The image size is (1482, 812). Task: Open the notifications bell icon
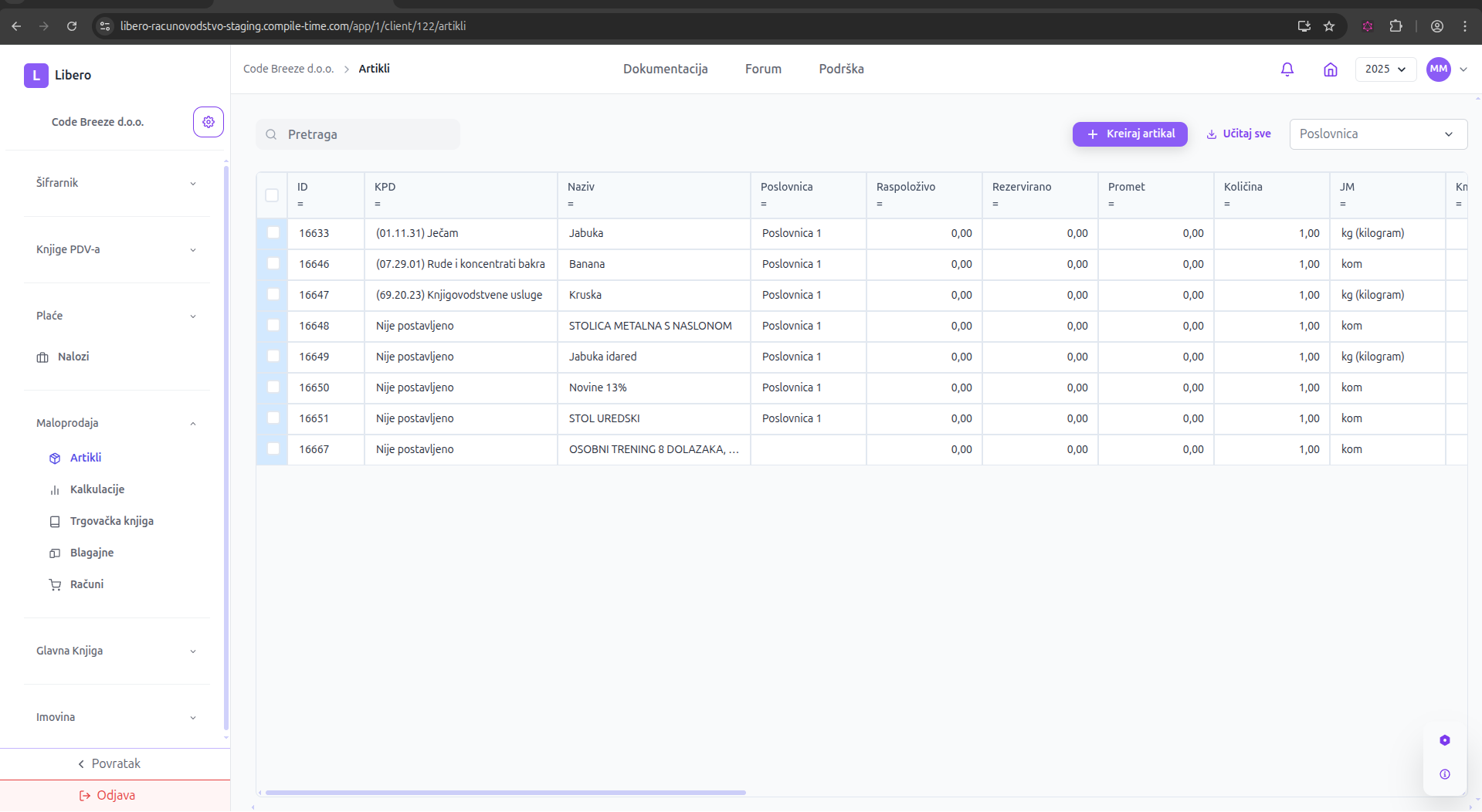[x=1287, y=69]
